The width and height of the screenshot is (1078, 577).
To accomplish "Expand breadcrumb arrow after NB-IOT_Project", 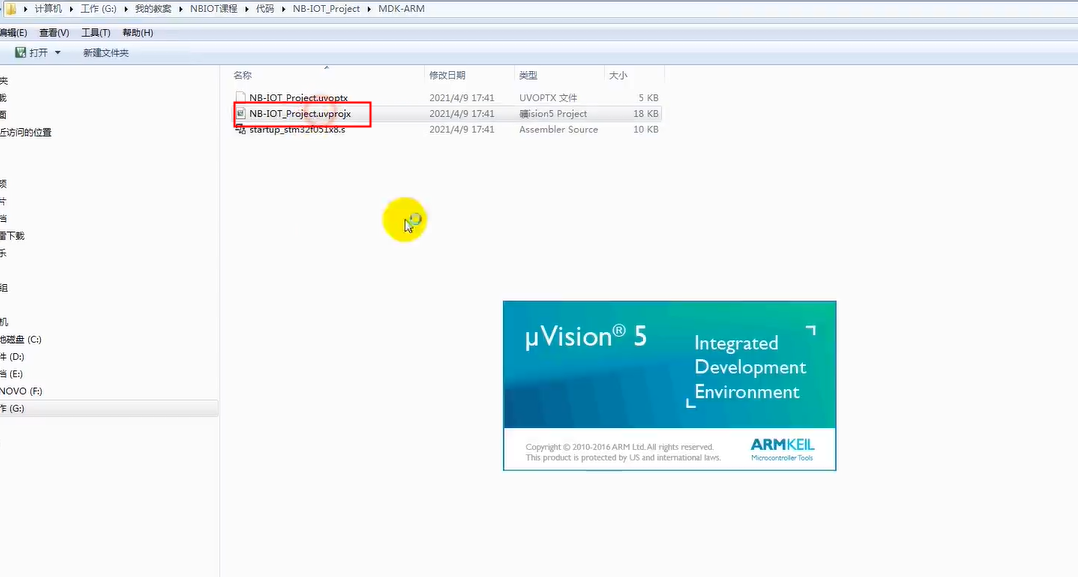I will [369, 9].
